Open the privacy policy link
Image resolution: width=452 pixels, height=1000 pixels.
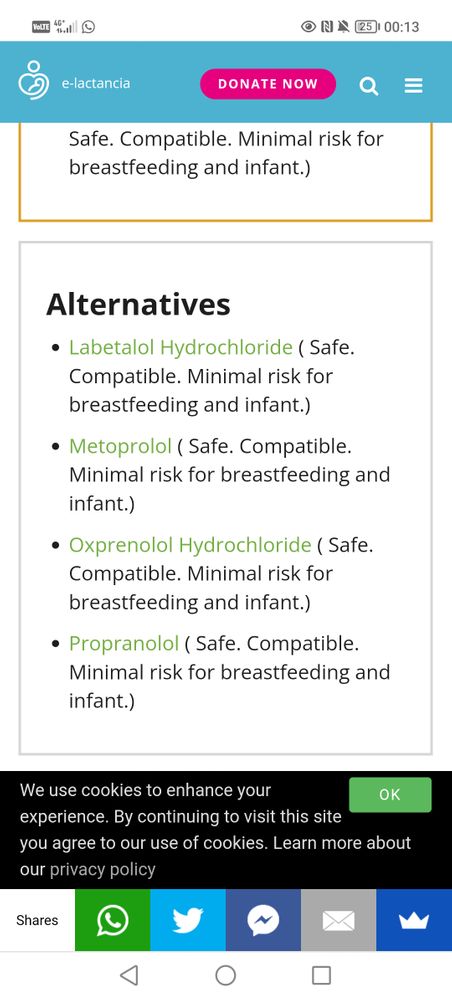[103, 869]
